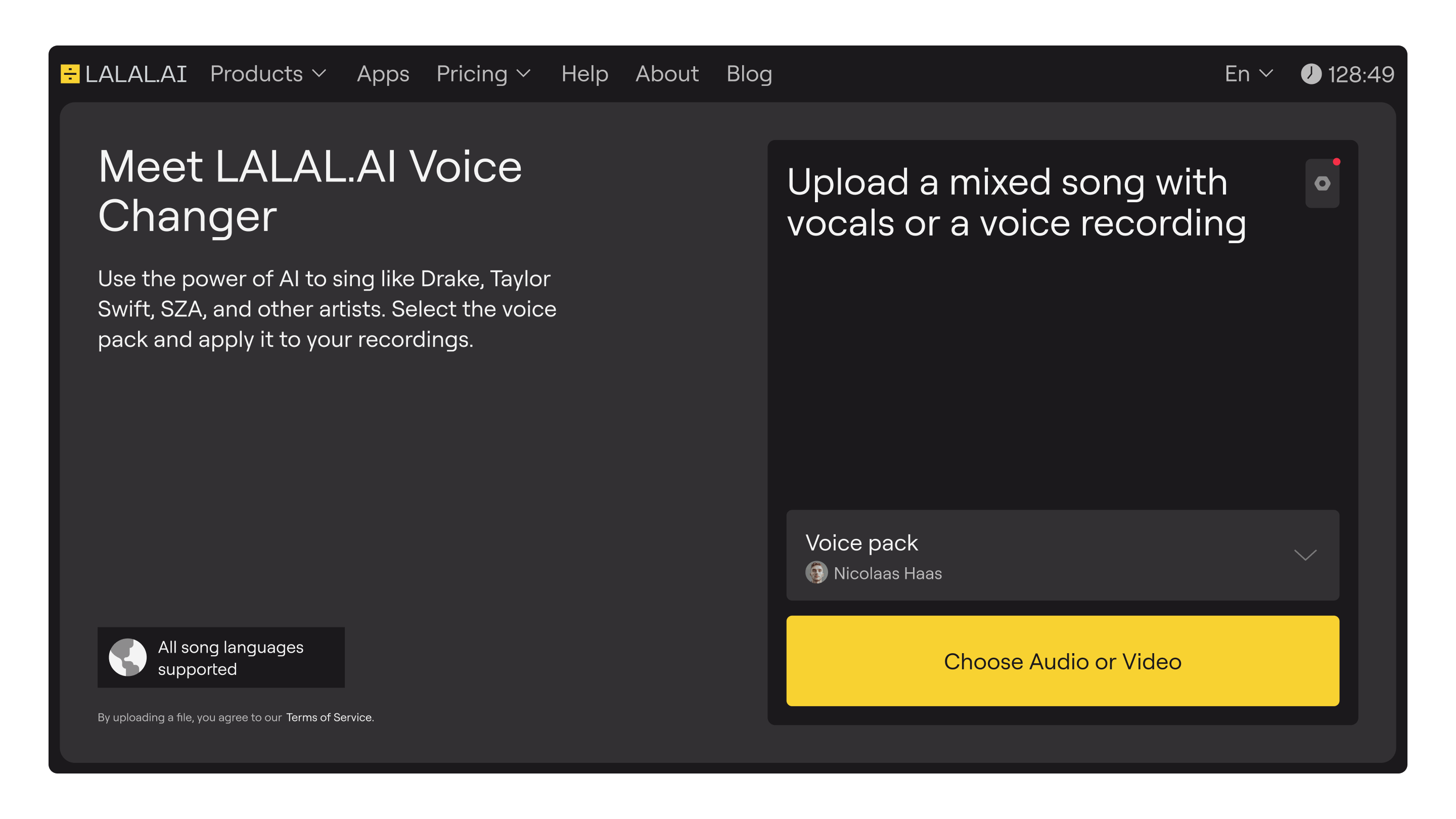Click the globe icon for song languages
Image resolution: width=1456 pixels, height=819 pixels.
(x=128, y=657)
